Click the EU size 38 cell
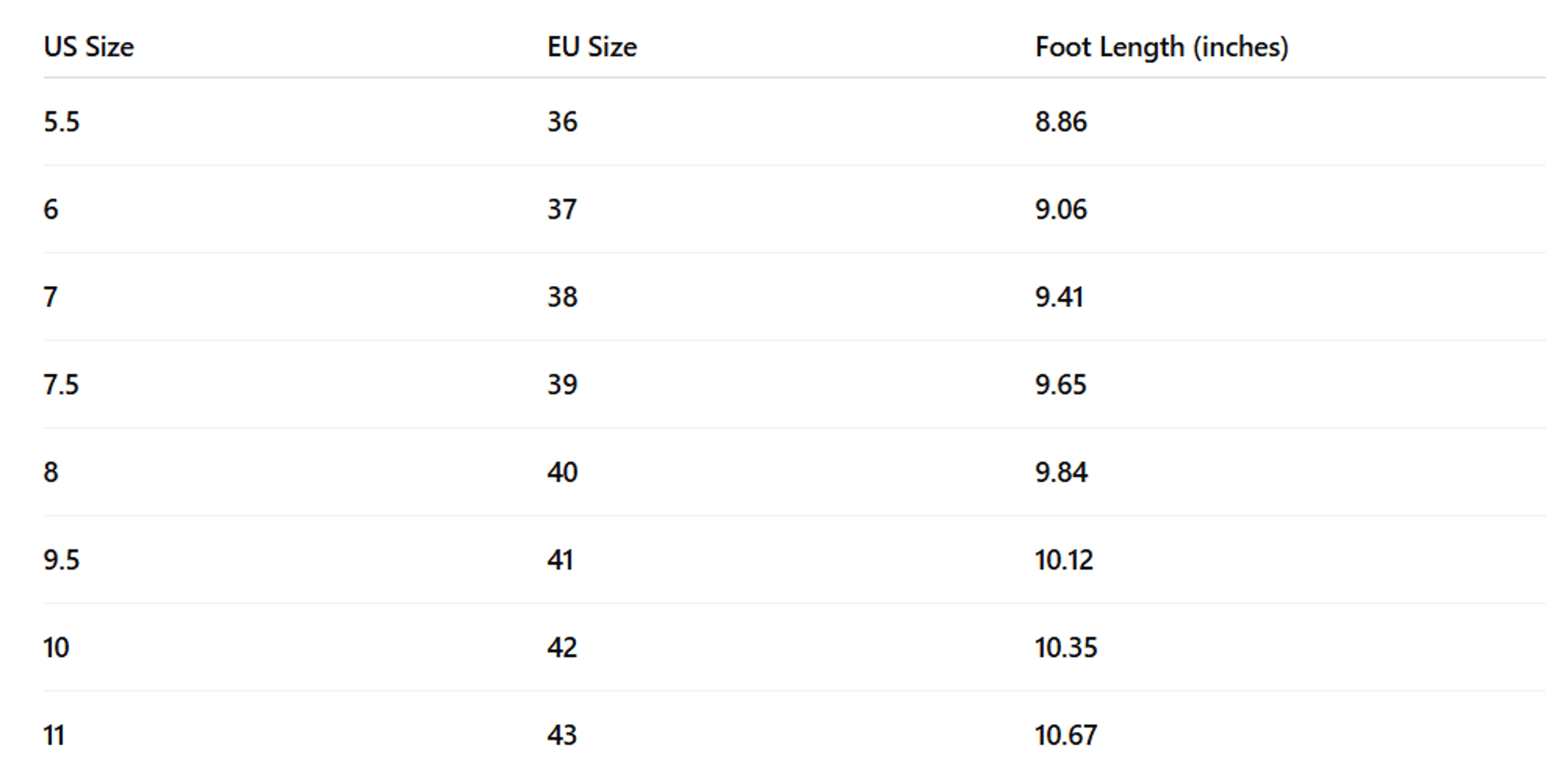This screenshot has width=1568, height=784. point(562,297)
